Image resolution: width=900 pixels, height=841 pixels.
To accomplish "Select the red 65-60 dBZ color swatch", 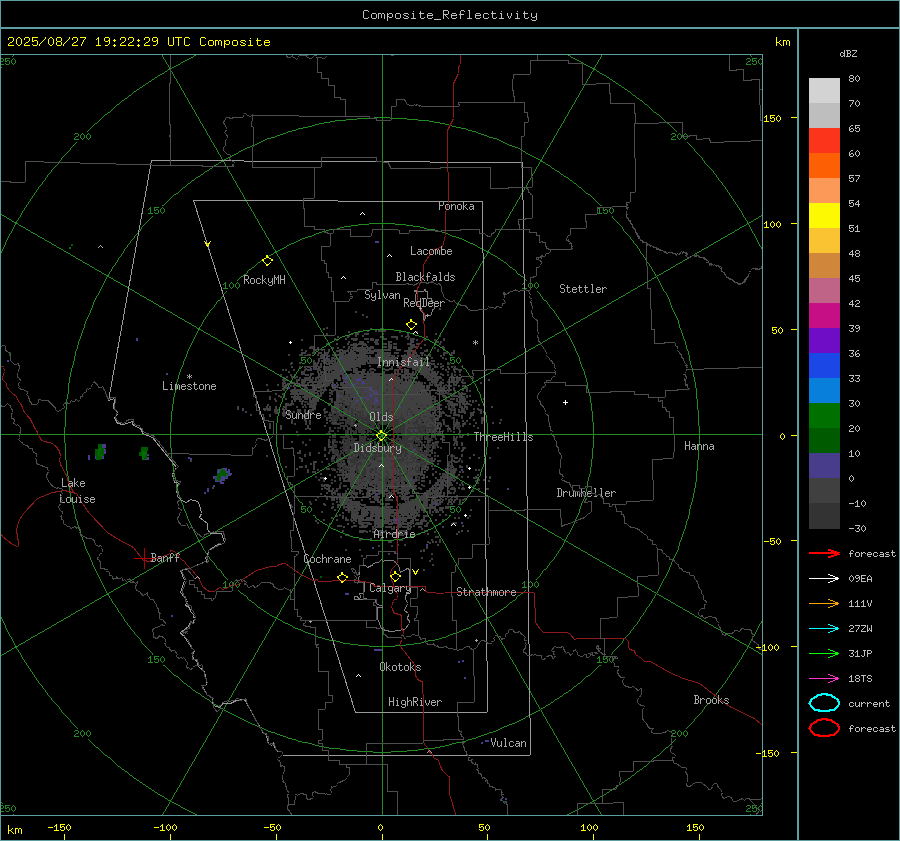I will (824, 141).
